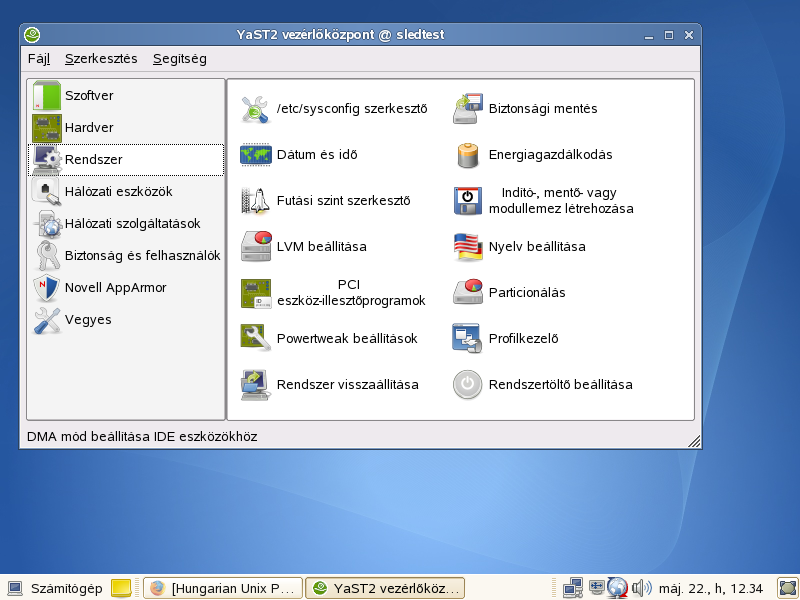Select the Novell AppArmor shield icon

click(x=46, y=288)
